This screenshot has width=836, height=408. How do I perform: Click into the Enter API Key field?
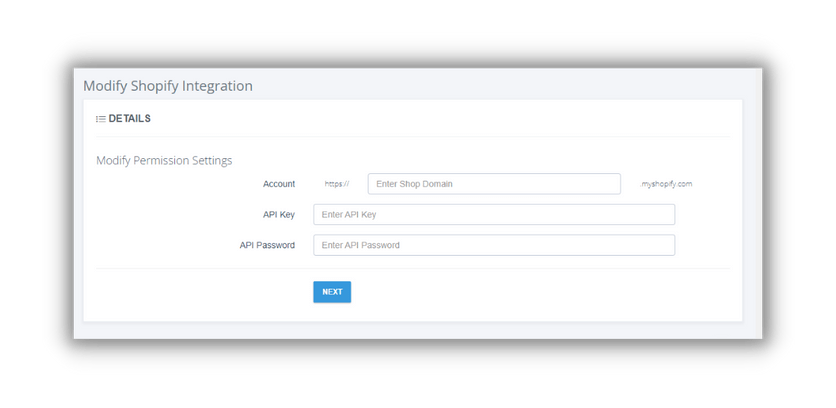coord(494,214)
